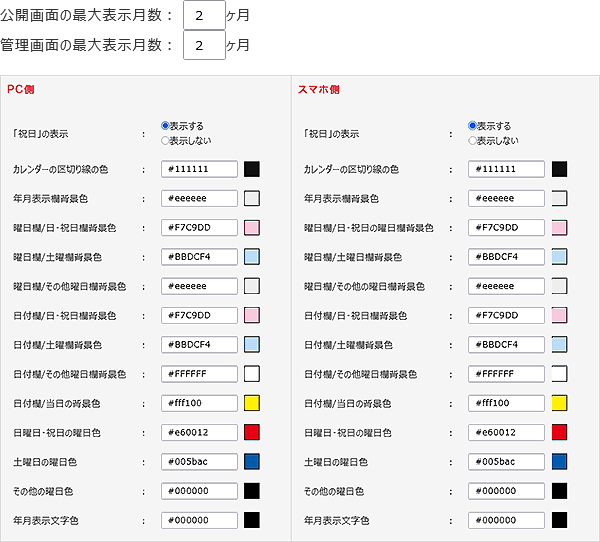600x542 pixels.
Task: Click PC側 black swatch for カレンダーの区切り線の色
Action: (x=252, y=170)
